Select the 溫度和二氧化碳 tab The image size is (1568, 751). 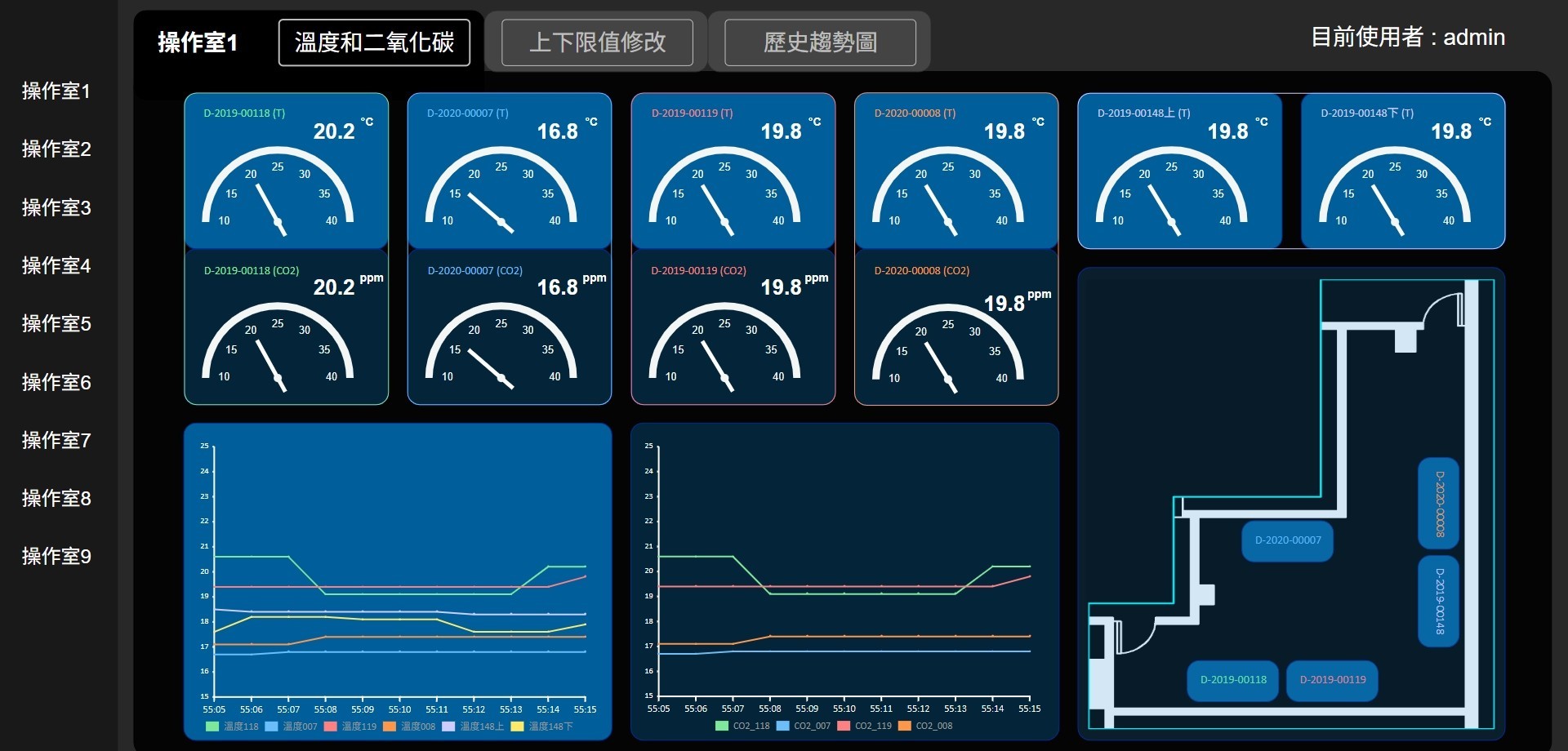(374, 42)
